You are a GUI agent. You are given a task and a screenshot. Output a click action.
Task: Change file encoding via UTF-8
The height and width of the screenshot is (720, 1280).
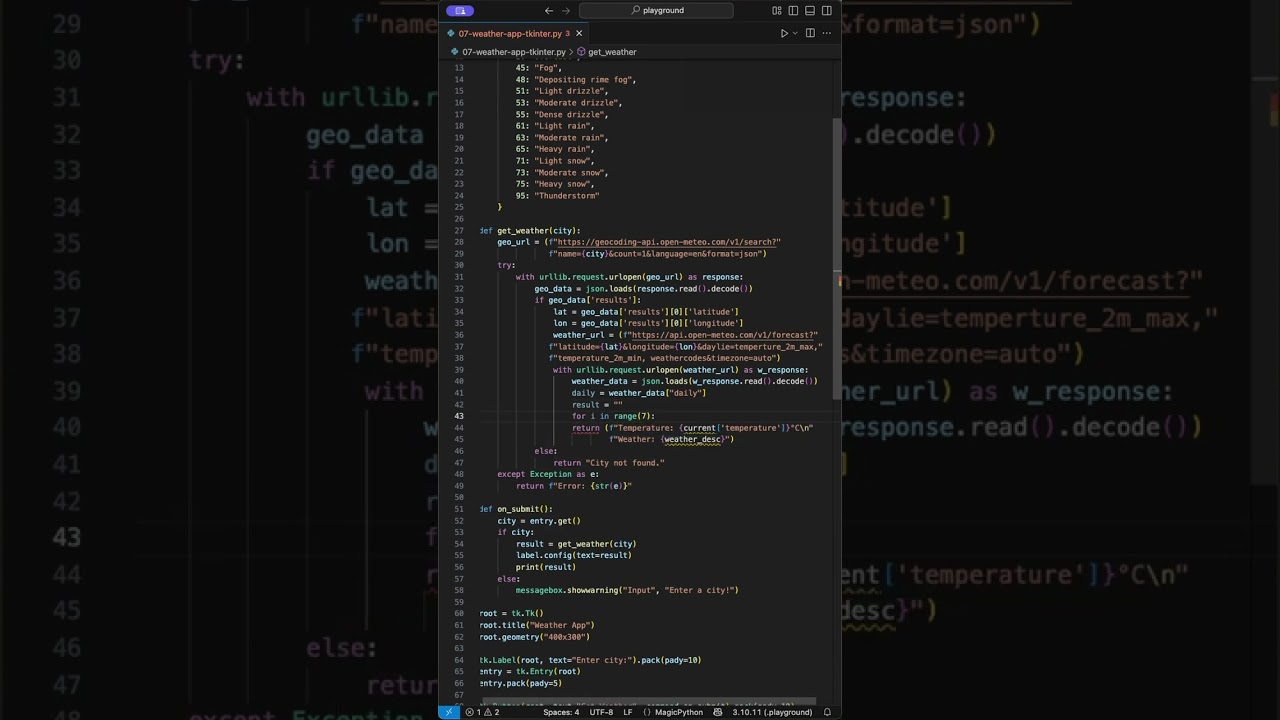[601, 712]
